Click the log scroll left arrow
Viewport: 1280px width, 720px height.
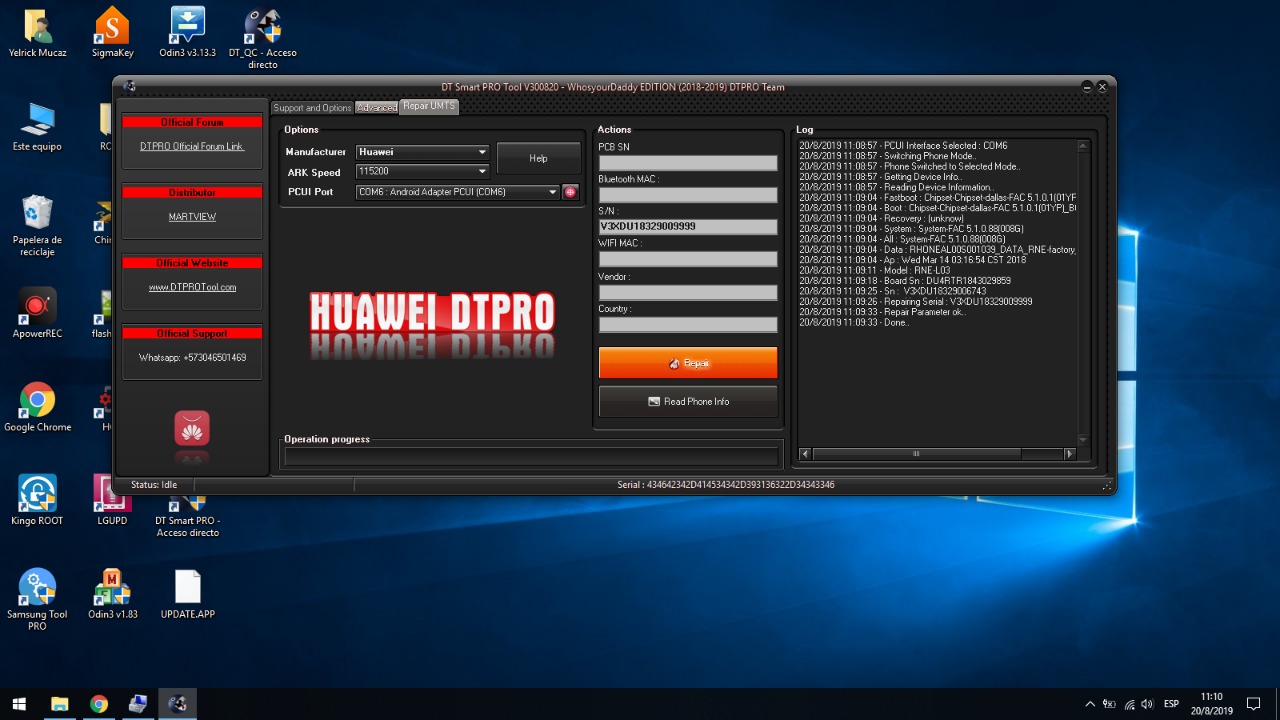point(806,454)
